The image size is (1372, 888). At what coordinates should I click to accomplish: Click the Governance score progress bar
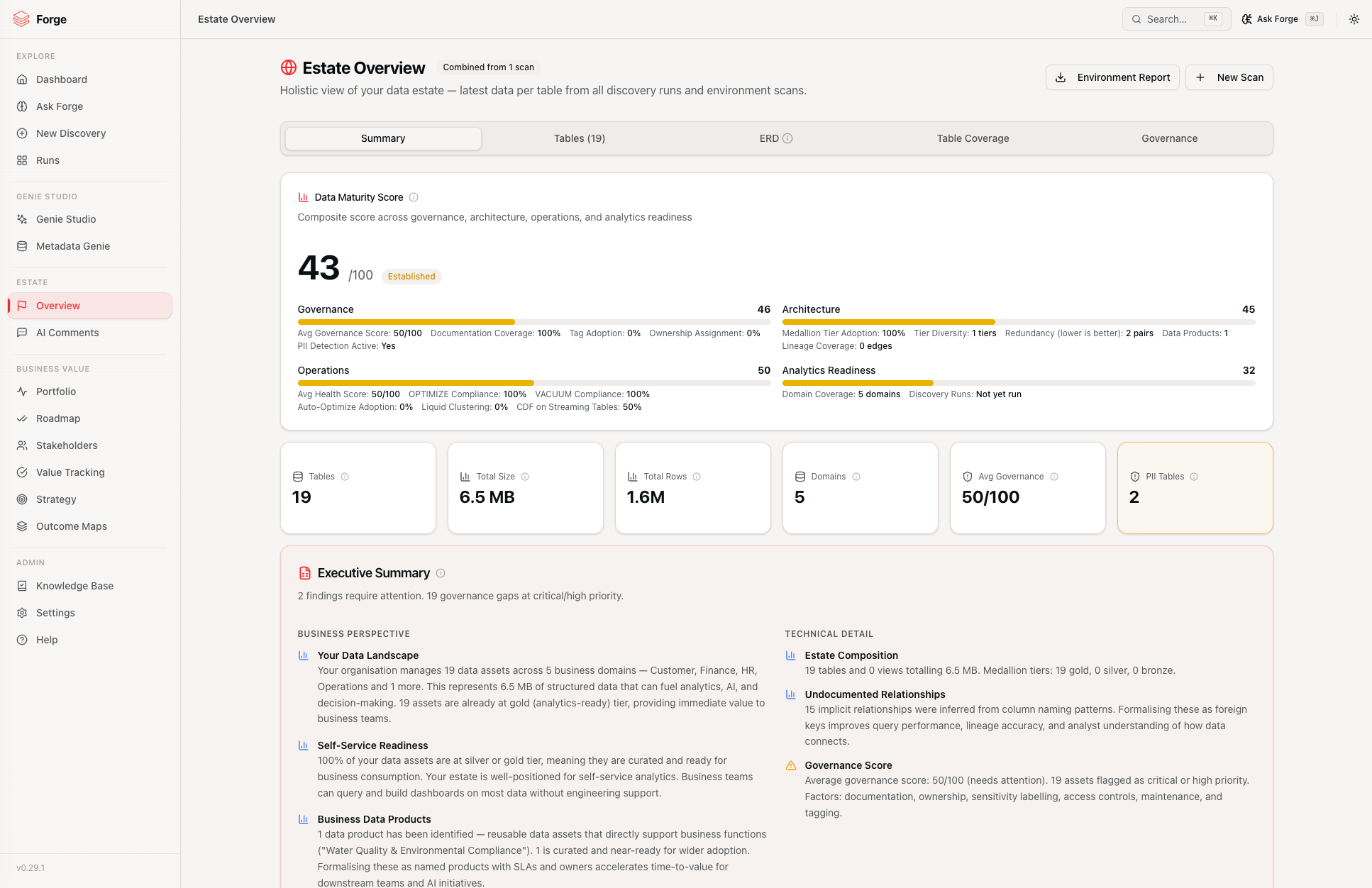pos(534,322)
